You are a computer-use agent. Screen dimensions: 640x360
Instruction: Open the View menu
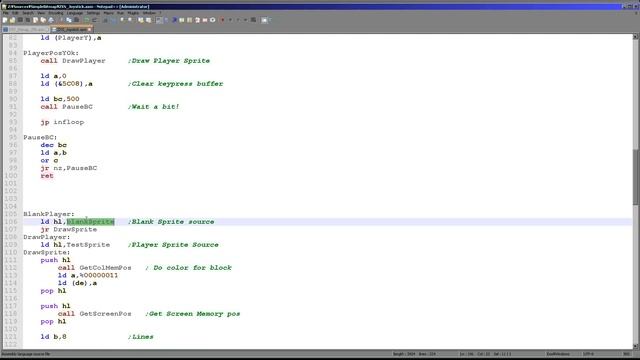[x=41, y=13]
